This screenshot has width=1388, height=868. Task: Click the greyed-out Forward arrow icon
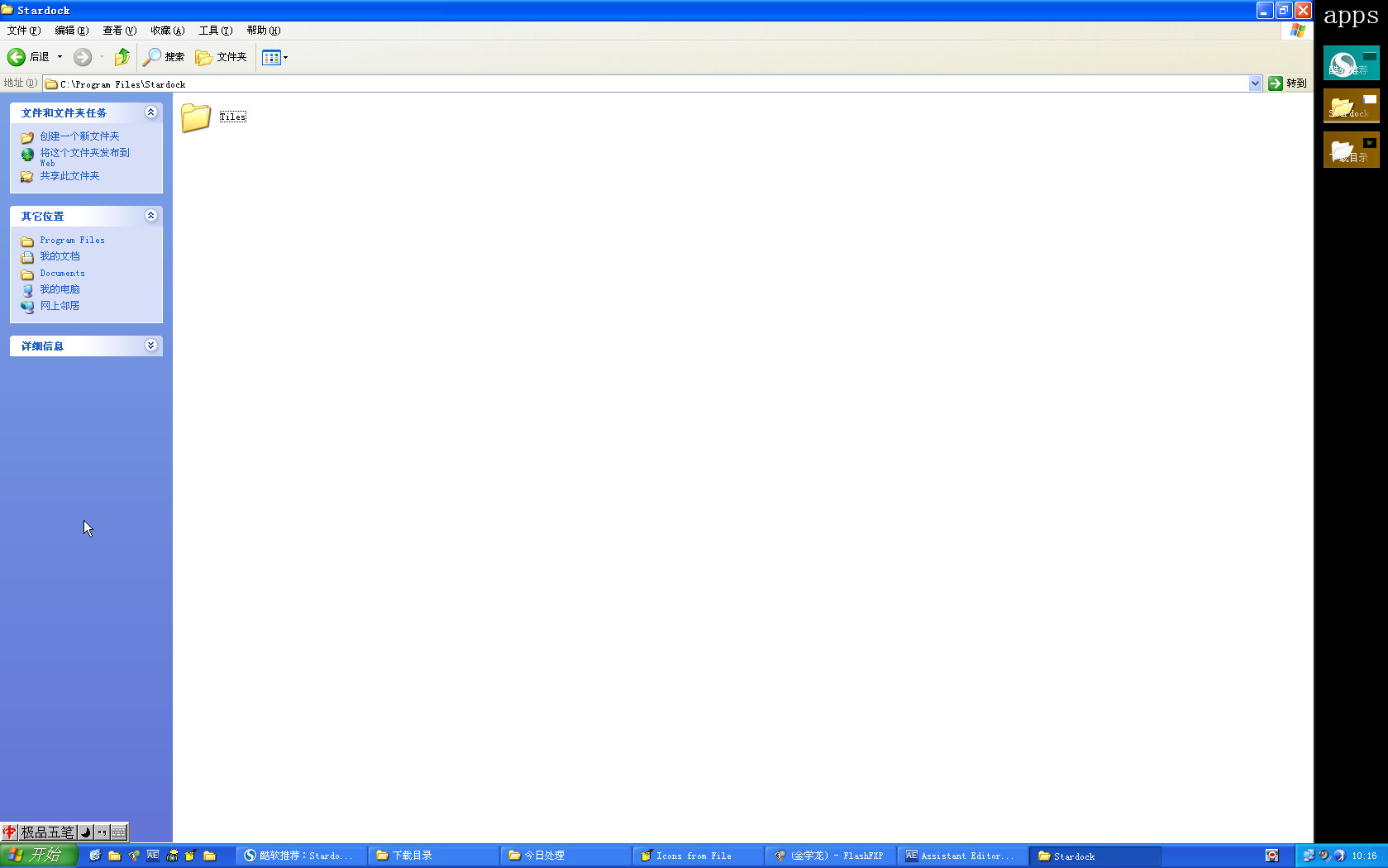[83, 57]
